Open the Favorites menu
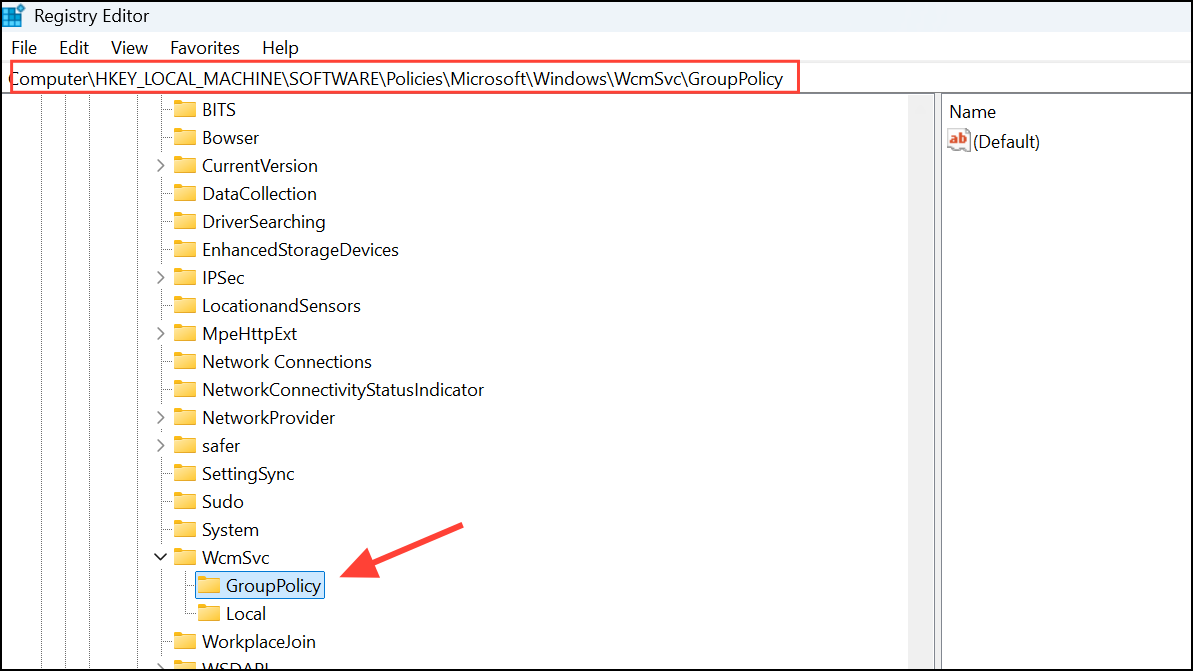Screen dimensions: 1193x671 tap(205, 48)
